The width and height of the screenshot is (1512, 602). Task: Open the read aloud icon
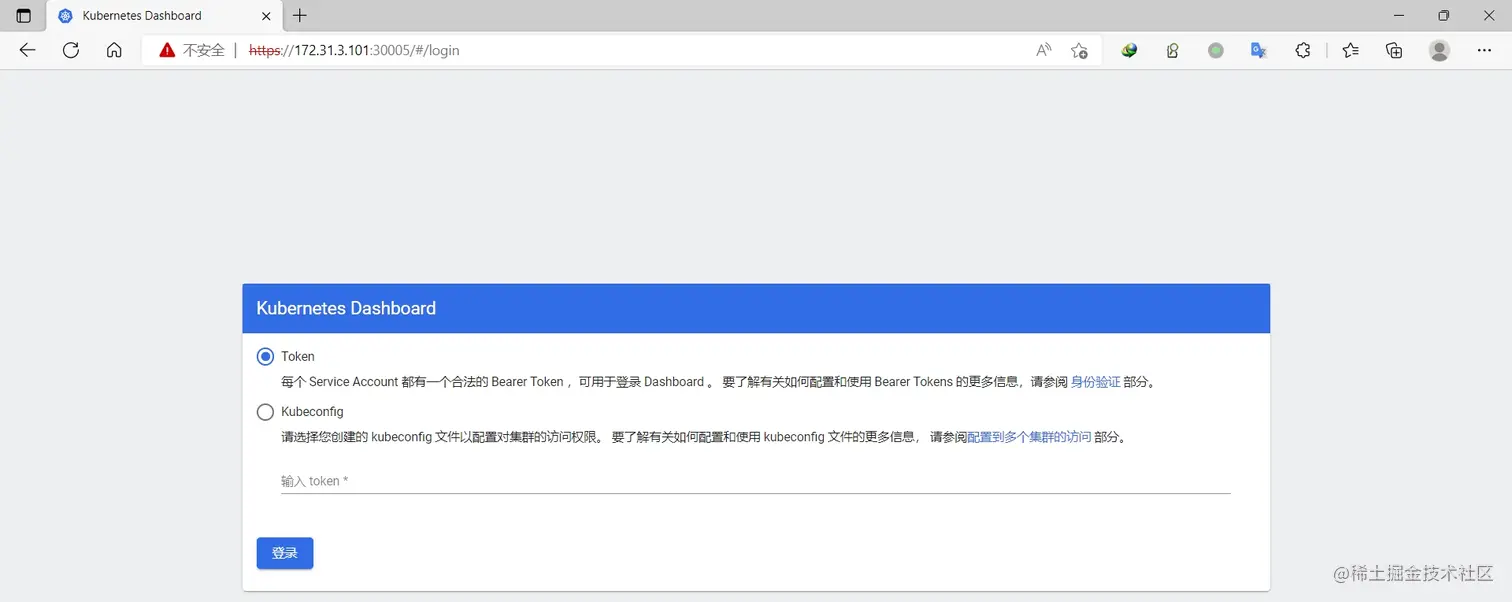(1044, 50)
